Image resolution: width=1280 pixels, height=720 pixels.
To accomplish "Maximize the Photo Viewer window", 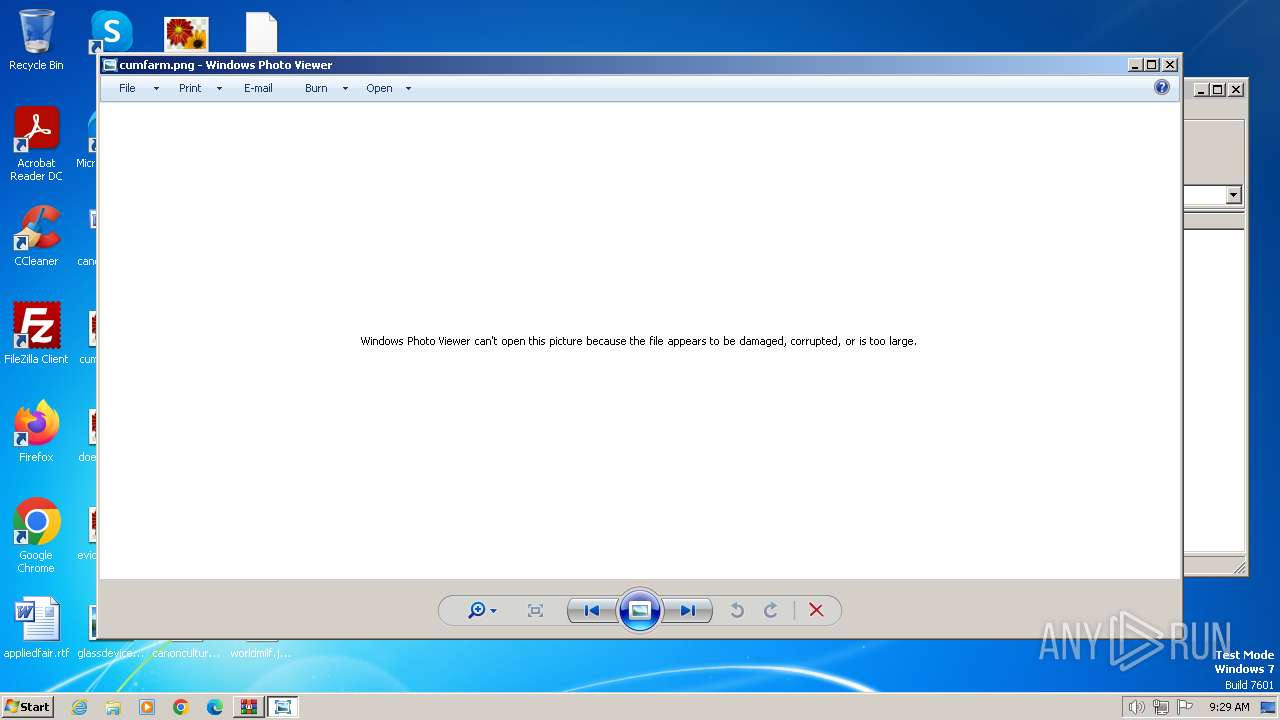I will 1151,65.
